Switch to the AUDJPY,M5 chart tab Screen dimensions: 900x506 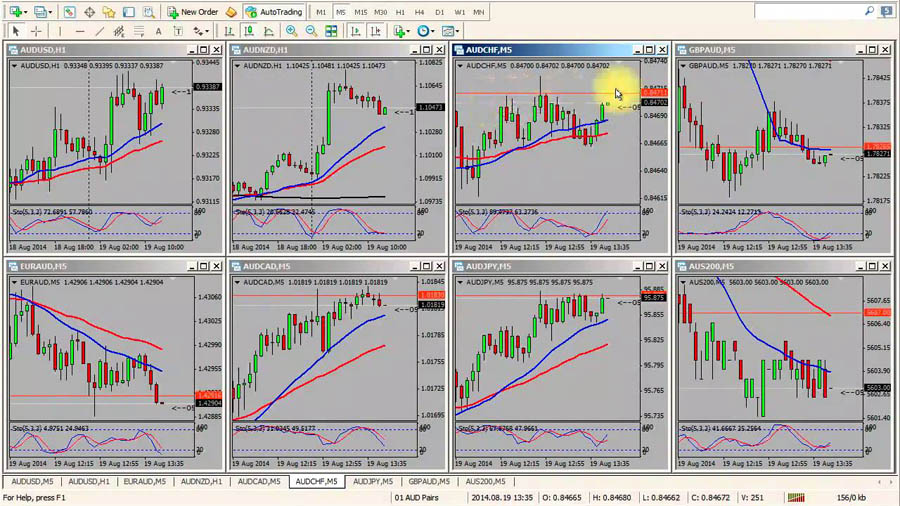tap(373, 481)
